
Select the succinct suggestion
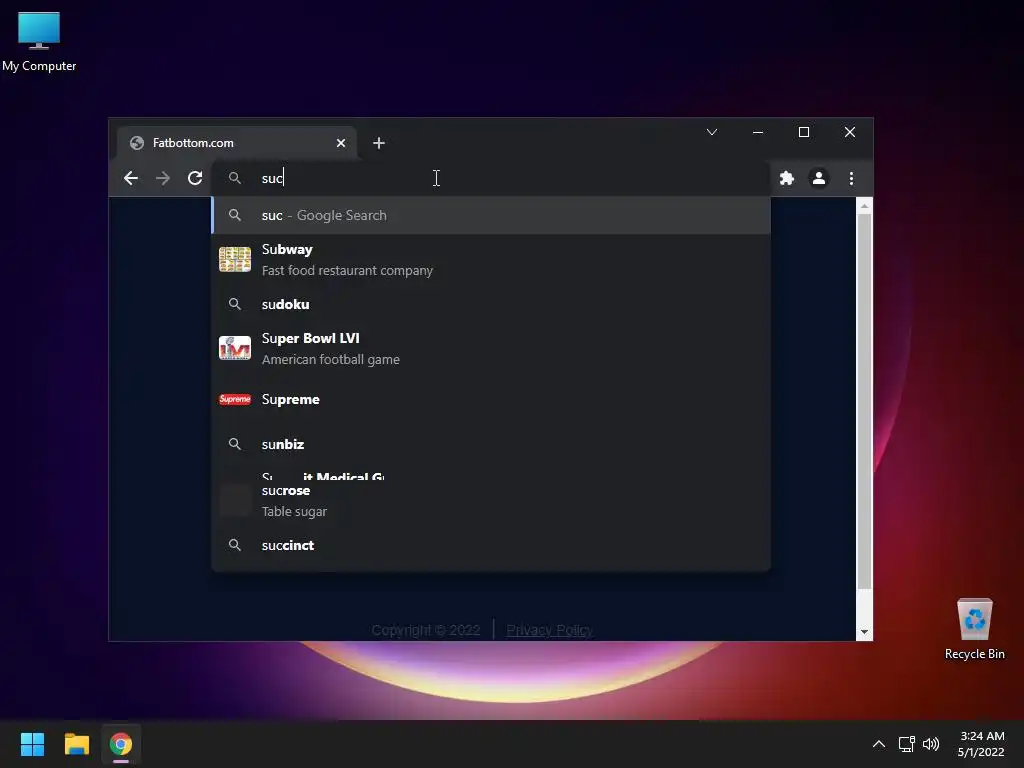(x=491, y=545)
